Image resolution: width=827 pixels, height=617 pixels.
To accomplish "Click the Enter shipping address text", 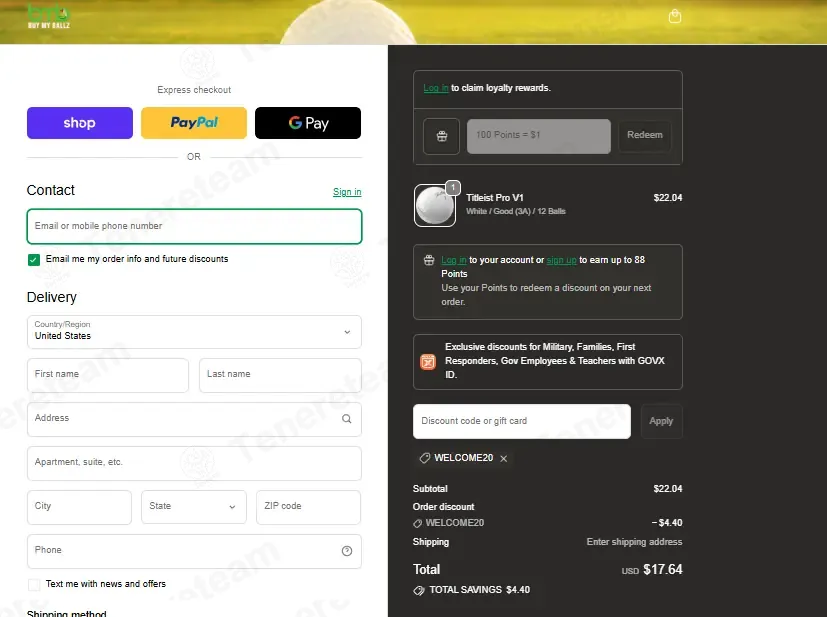I will click(x=634, y=542).
